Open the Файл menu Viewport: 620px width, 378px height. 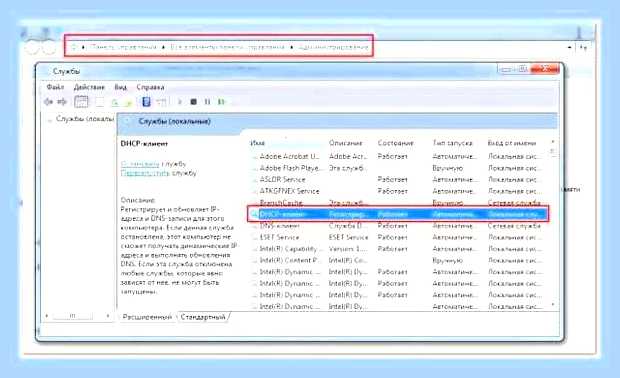[x=55, y=87]
